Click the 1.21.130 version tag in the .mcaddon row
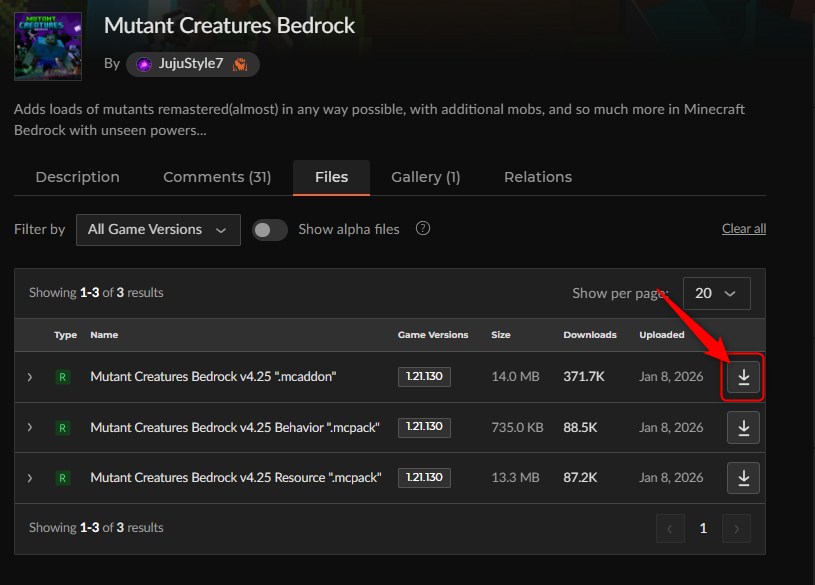This screenshot has width=815, height=585. click(x=424, y=377)
